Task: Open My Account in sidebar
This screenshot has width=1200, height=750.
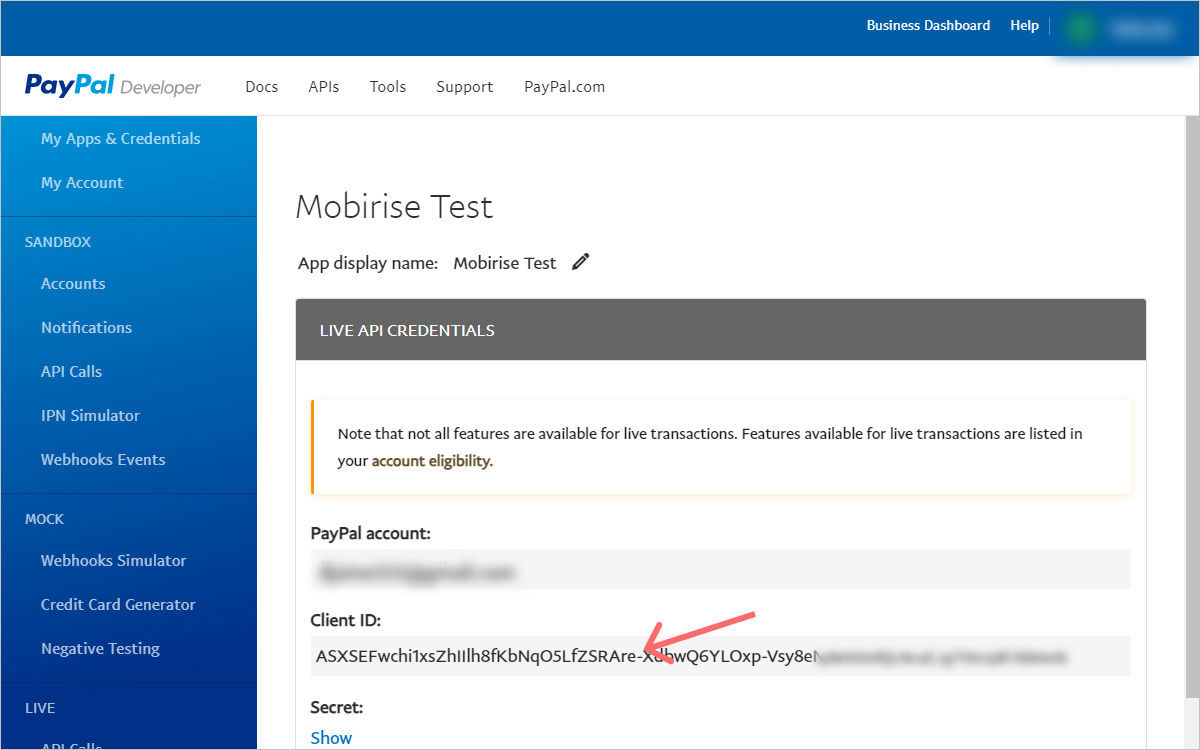Action: tap(82, 183)
